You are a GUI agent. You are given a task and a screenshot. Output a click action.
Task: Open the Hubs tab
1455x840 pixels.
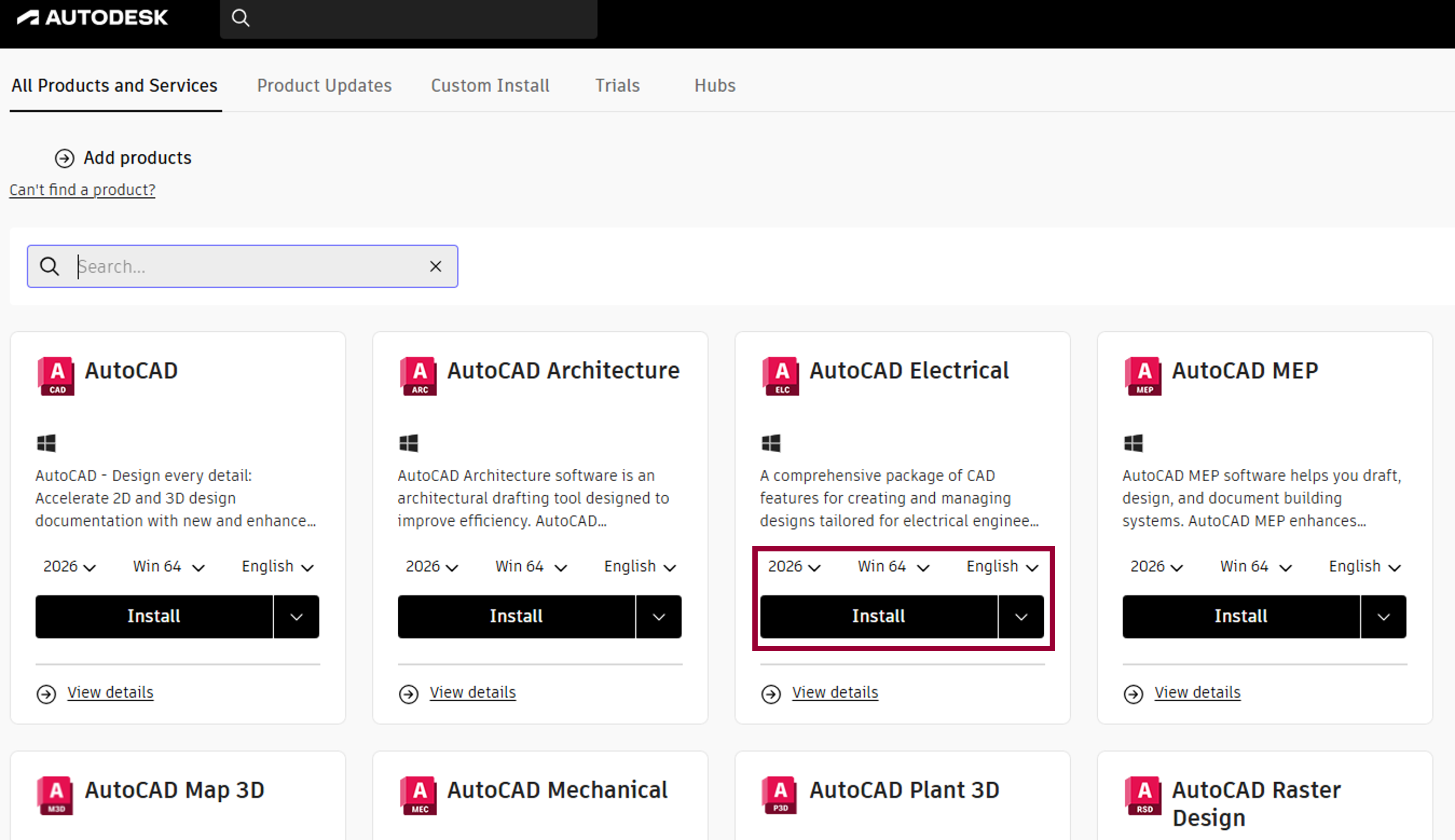(x=715, y=85)
